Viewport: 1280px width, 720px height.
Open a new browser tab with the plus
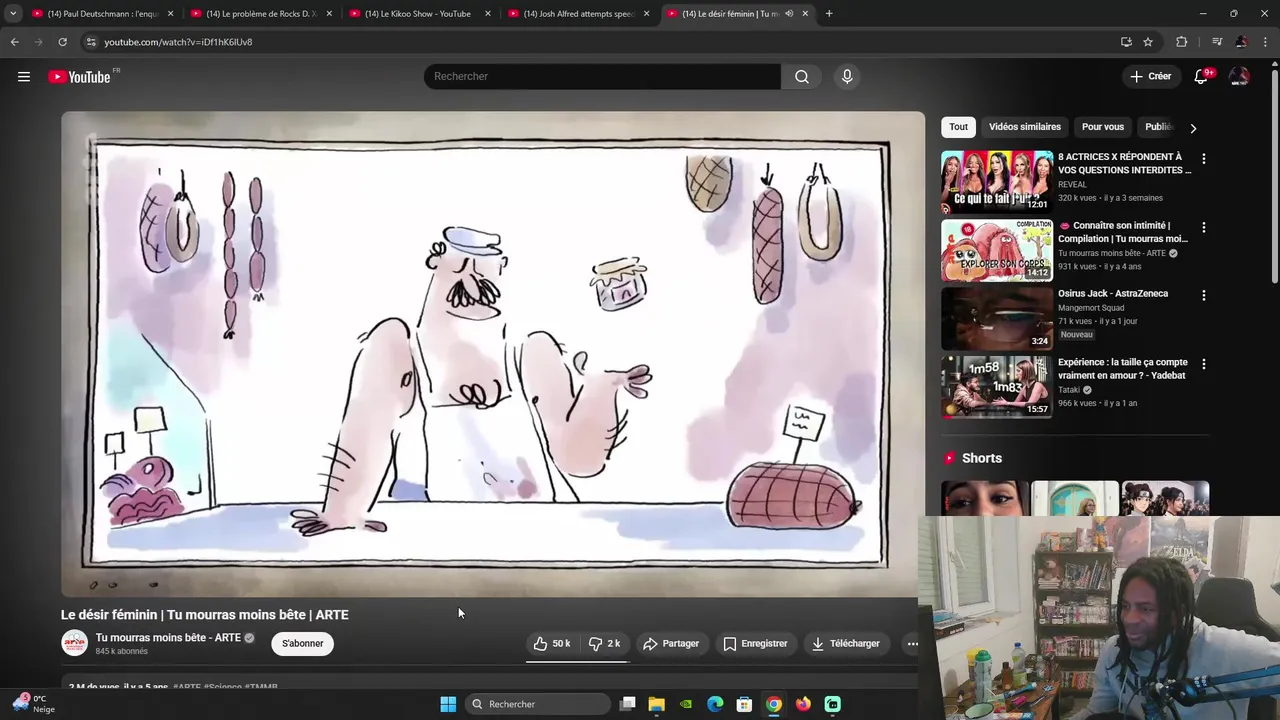click(x=829, y=14)
